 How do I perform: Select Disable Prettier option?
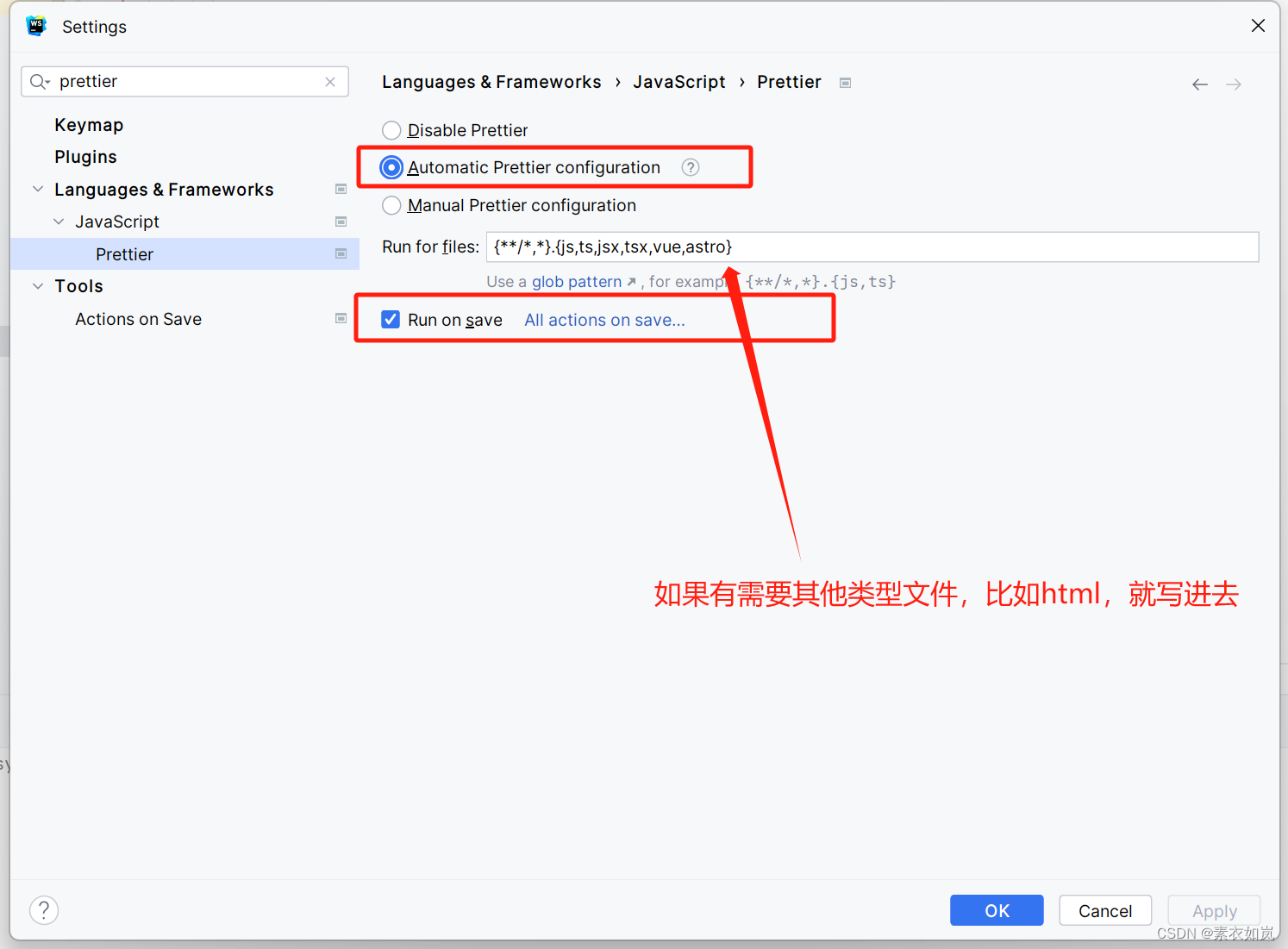pyautogui.click(x=391, y=130)
